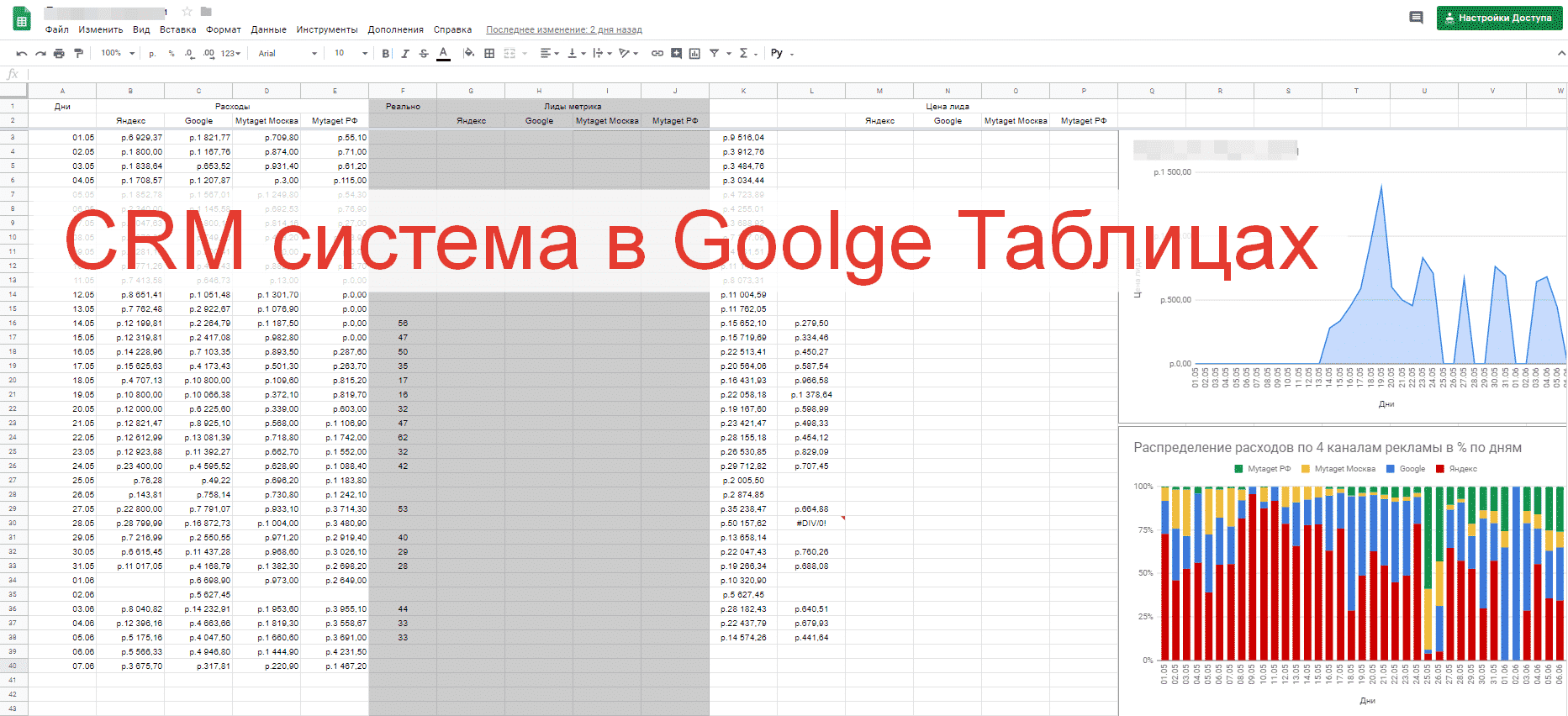
Task: Open the Ру input tools dropdown
Action: coord(782,53)
